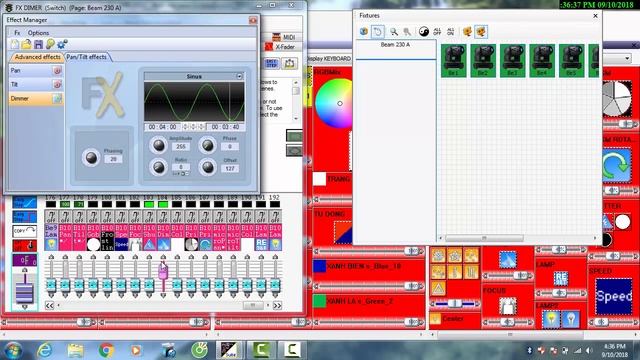
Task: Select the MIDI tab behind Effect Manager
Action: 284,37
